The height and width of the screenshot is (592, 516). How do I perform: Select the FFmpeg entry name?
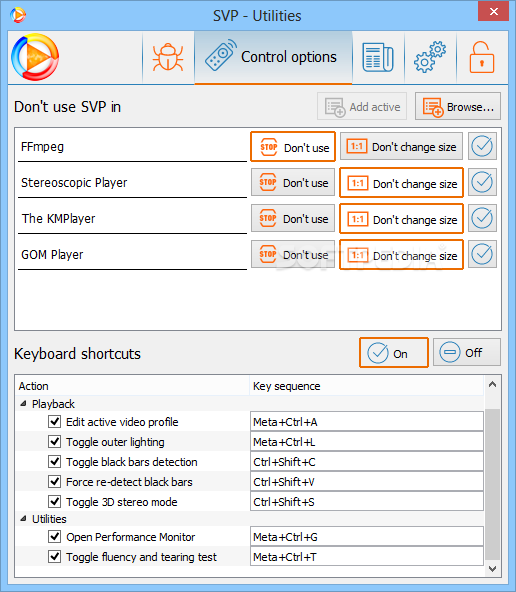tap(132, 146)
